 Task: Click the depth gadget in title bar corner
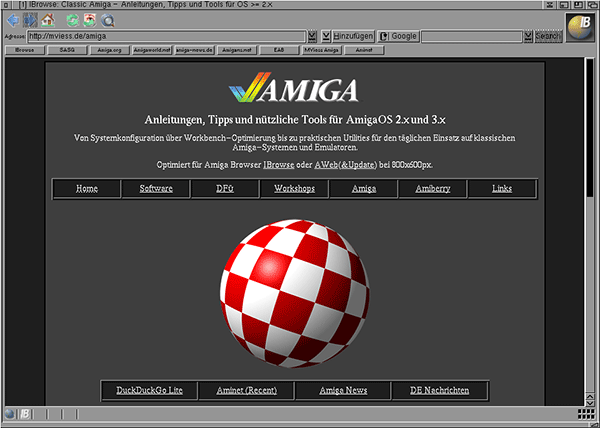593,5
